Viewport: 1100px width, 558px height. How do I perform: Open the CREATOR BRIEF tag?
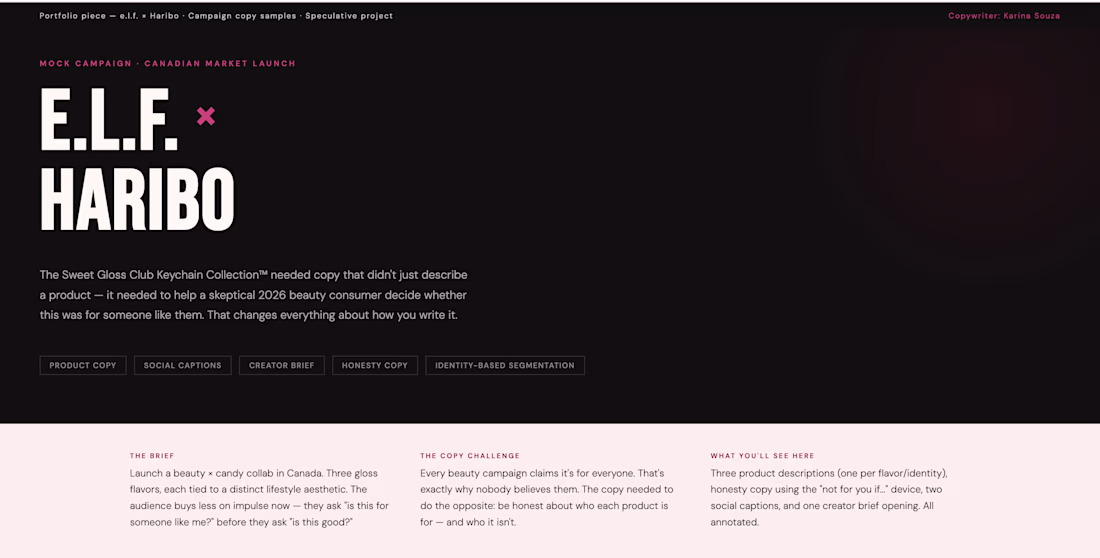pyautogui.click(x=281, y=365)
